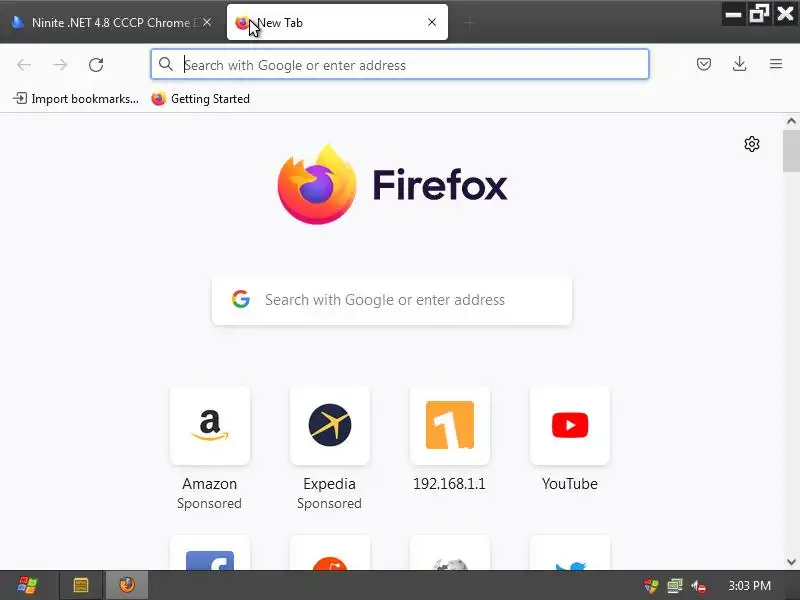Go back to previous page
The image size is (800, 600).
(24, 65)
